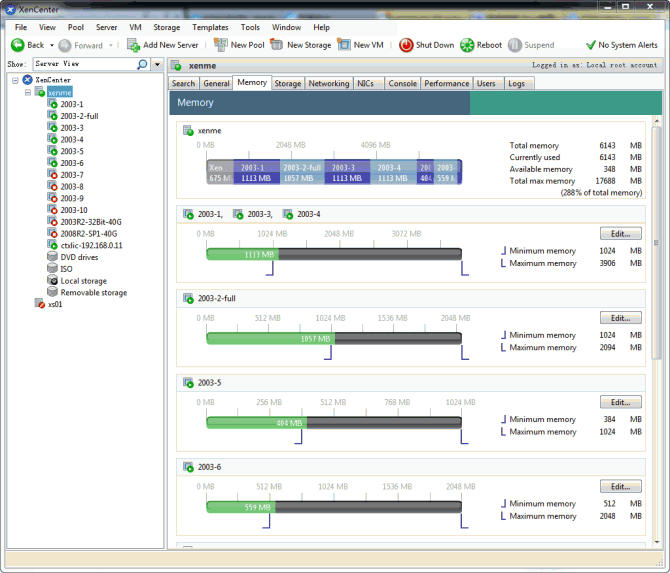Click the 1113 MB memory bar of 2003-1 group

coord(242,254)
